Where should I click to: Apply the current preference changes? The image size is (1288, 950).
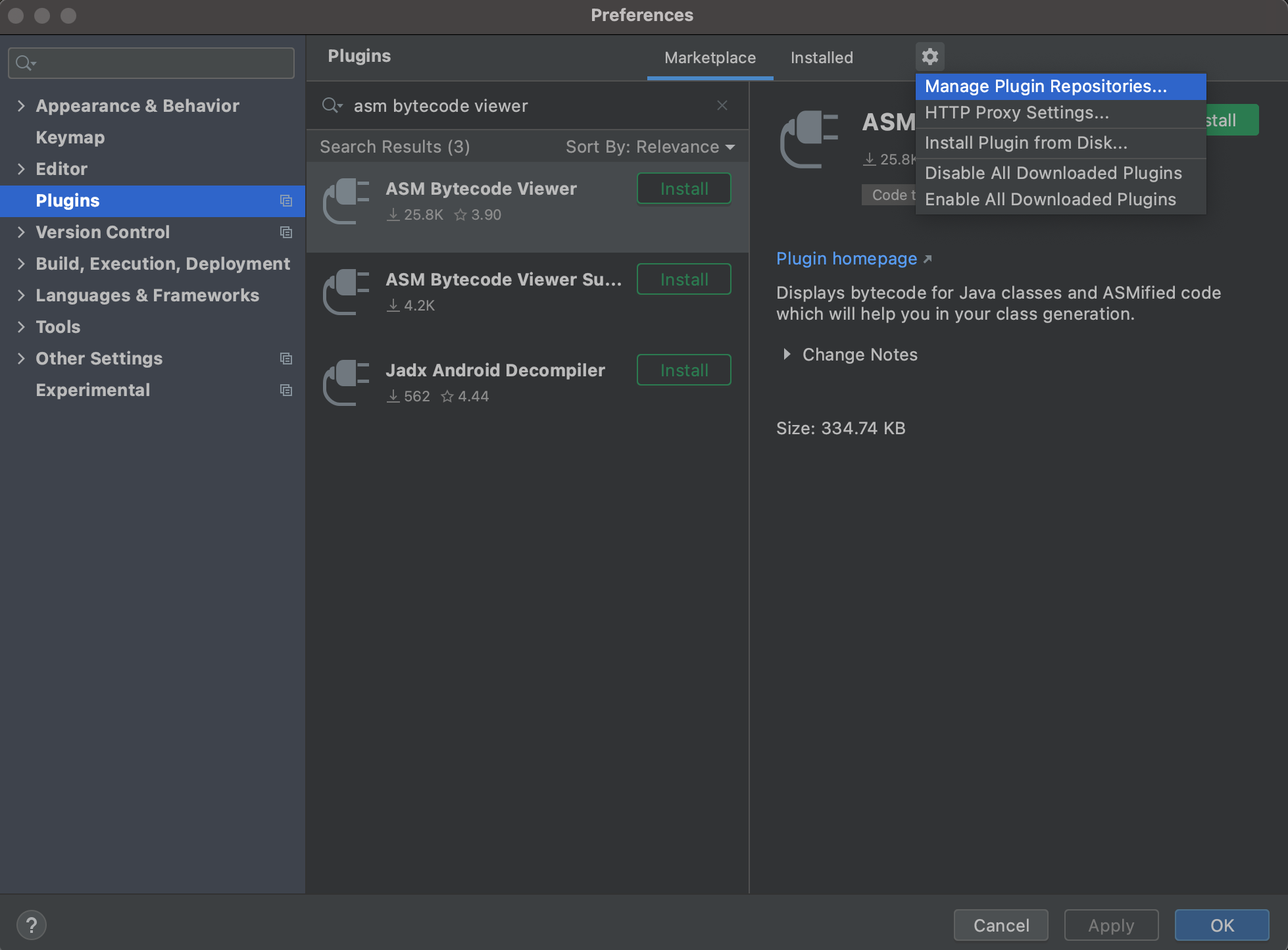tap(1111, 924)
